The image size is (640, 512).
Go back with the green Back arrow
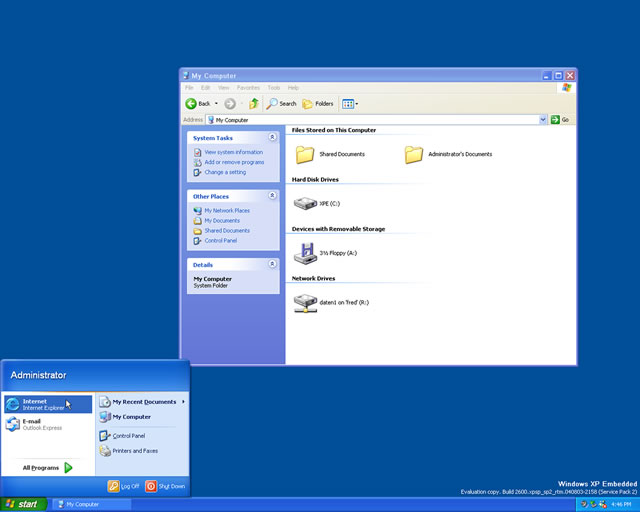(198, 104)
